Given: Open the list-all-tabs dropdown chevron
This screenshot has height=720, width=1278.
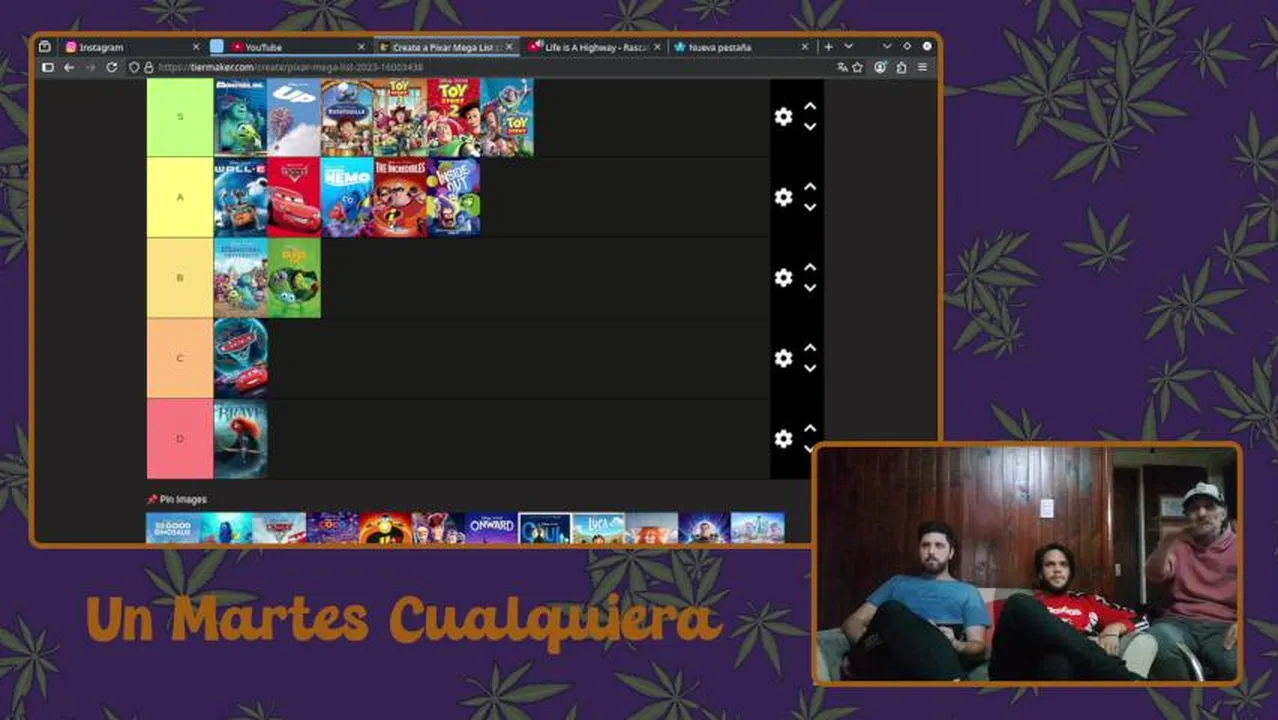Looking at the screenshot, I should coord(849,47).
